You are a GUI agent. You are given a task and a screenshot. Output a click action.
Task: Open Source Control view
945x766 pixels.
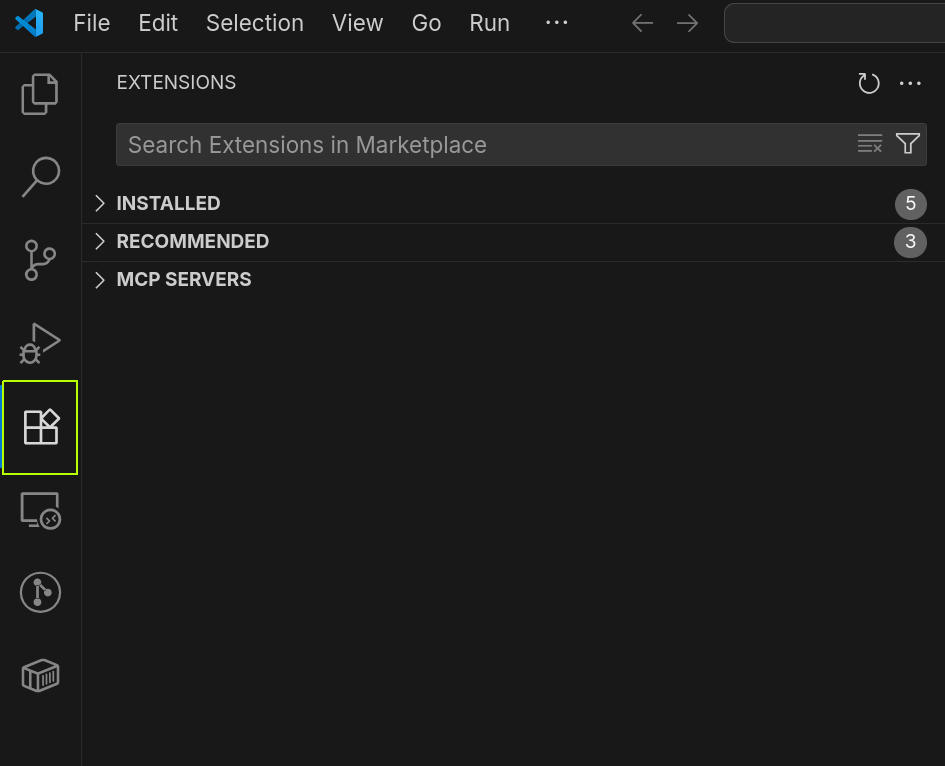(x=40, y=260)
